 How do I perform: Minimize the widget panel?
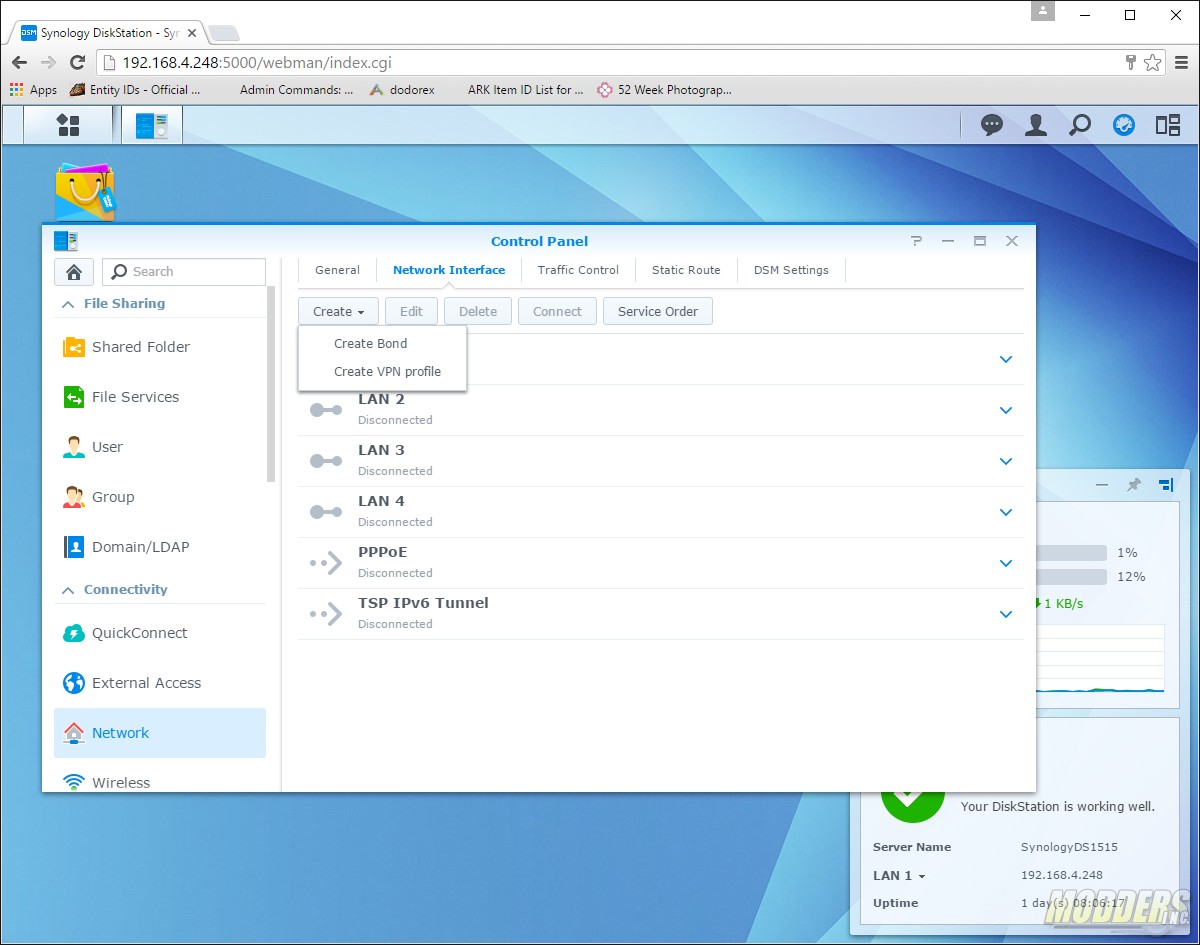pyautogui.click(x=1102, y=484)
